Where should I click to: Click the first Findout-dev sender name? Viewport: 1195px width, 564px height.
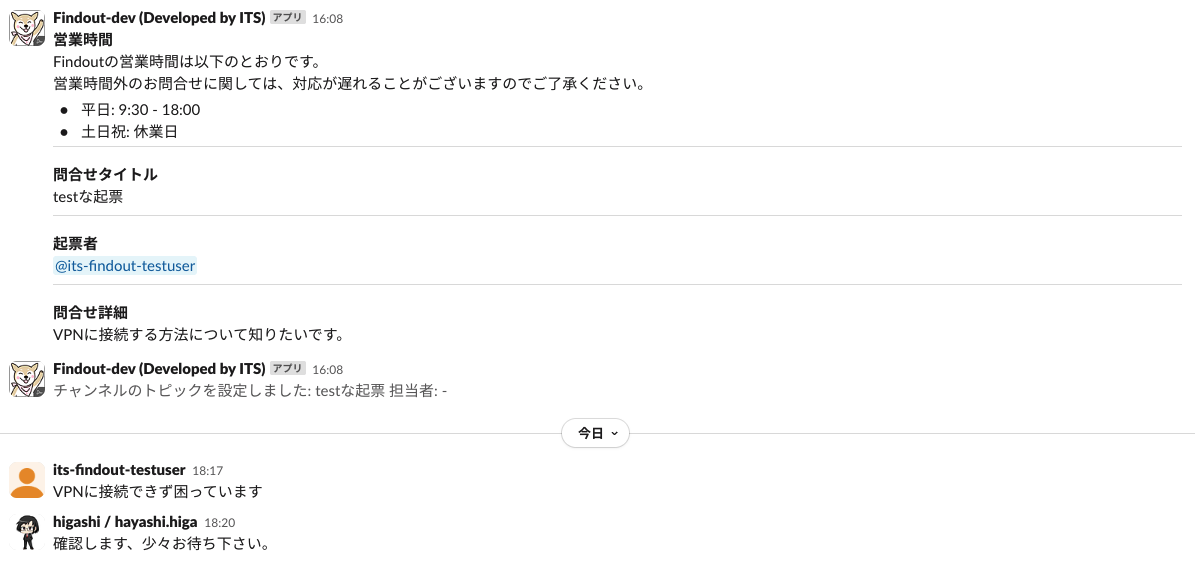[159, 18]
